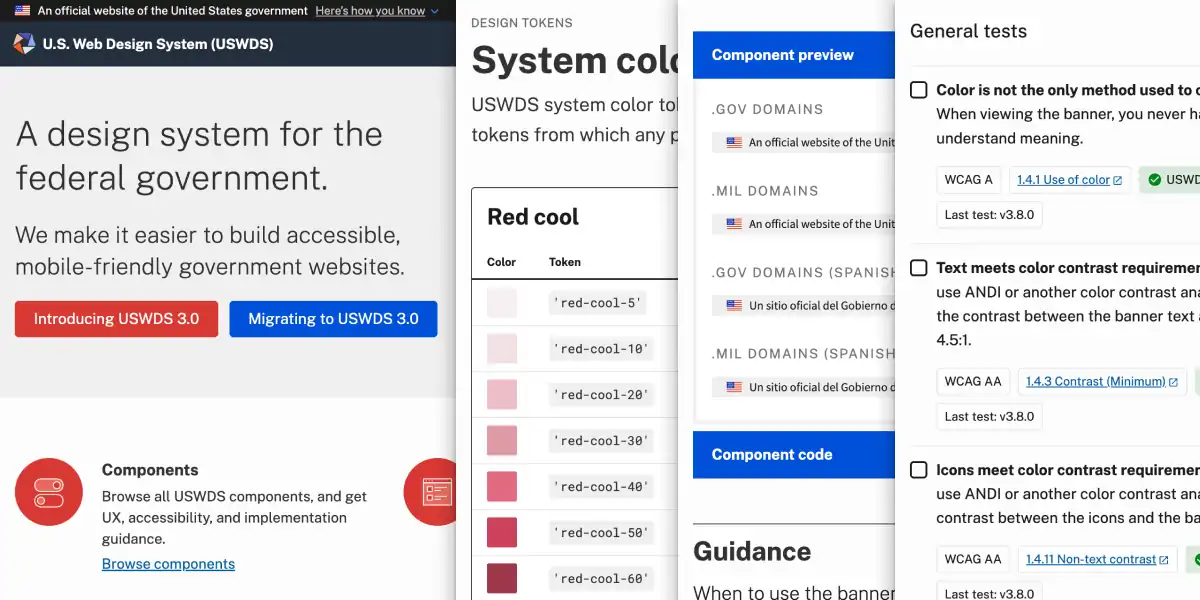Click the red-cool-60 color swatch
Viewport: 1200px width, 600px height.
[x=502, y=579]
